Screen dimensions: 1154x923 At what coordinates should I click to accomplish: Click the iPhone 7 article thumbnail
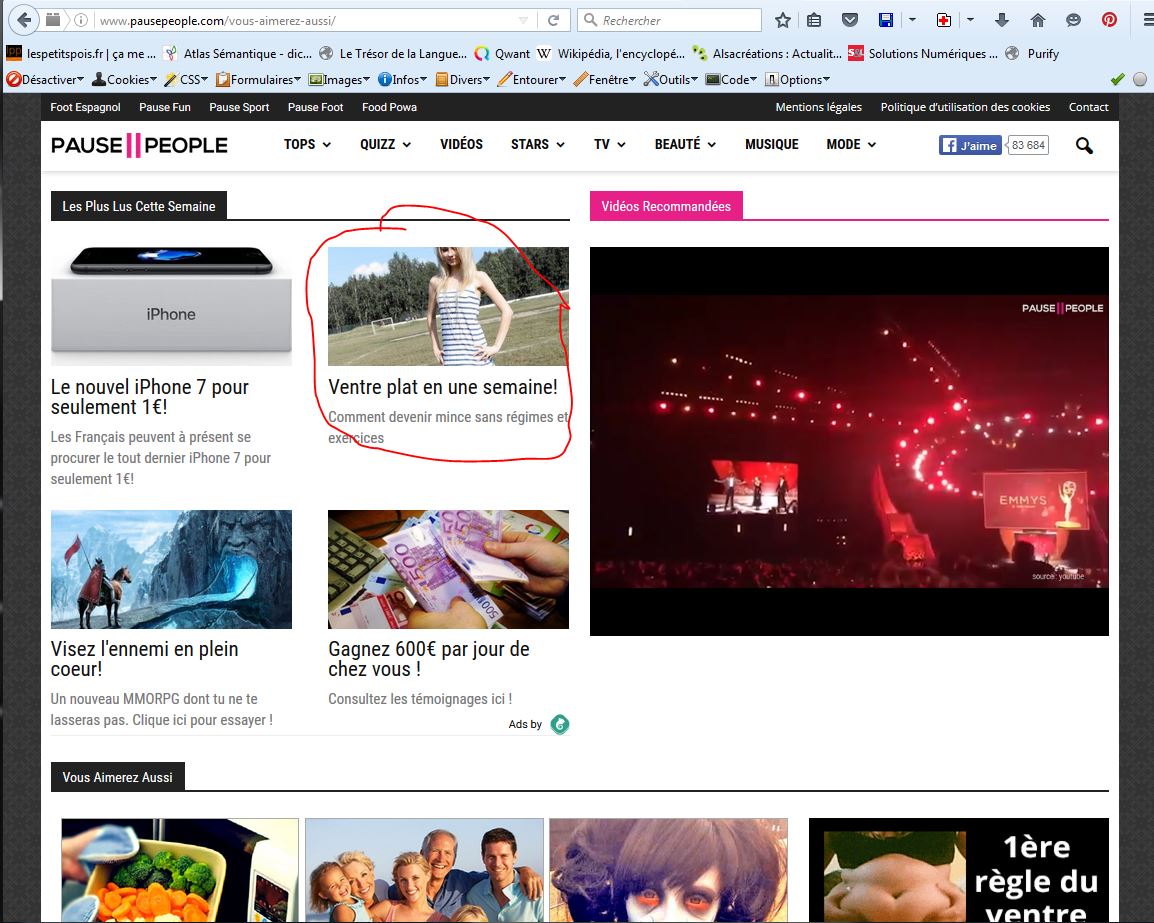[x=171, y=306]
